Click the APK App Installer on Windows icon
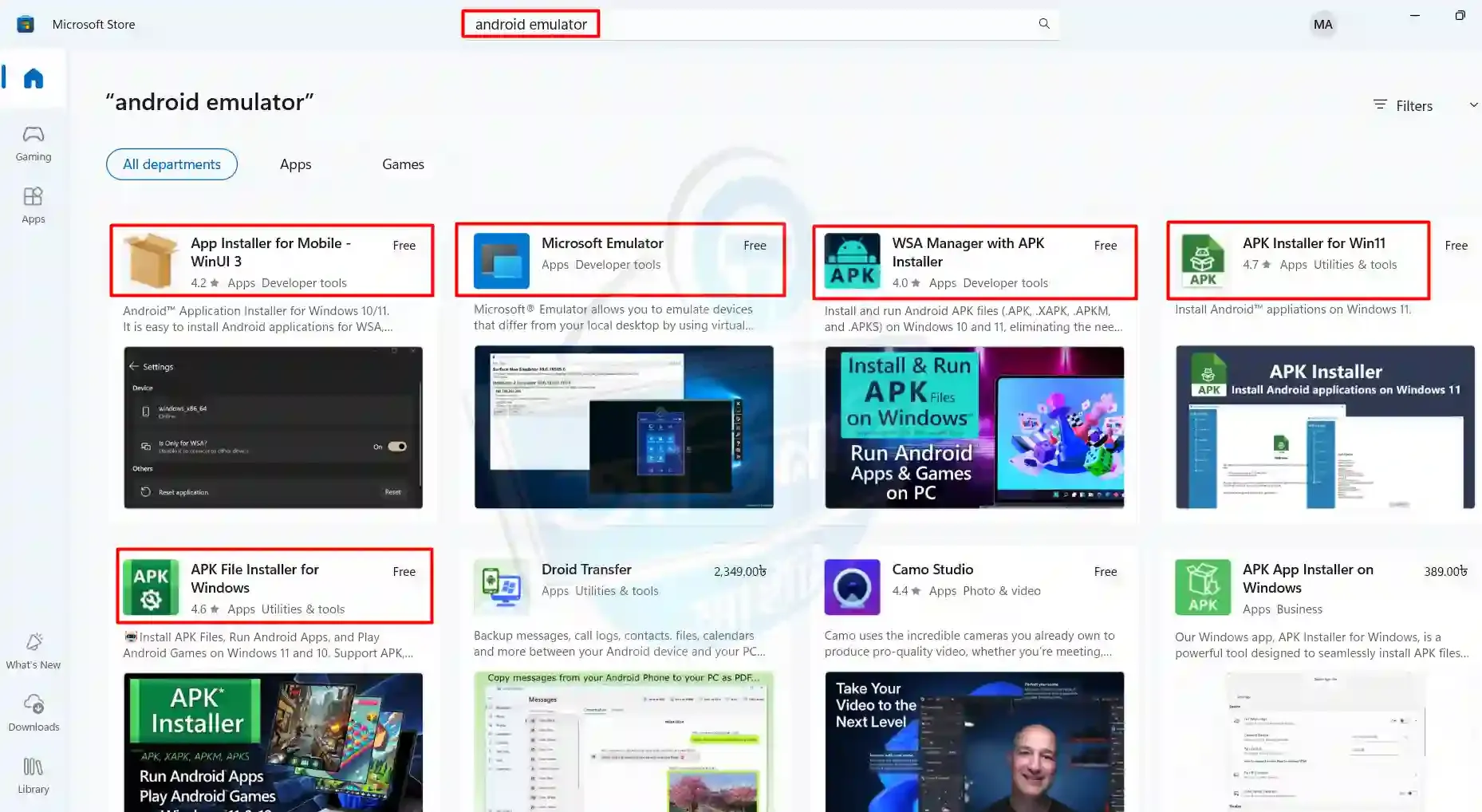The height and width of the screenshot is (812, 1482). (1203, 587)
